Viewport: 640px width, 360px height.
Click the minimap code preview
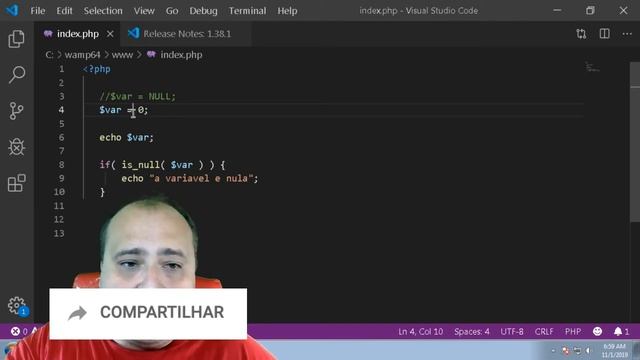pyautogui.click(x=592, y=67)
